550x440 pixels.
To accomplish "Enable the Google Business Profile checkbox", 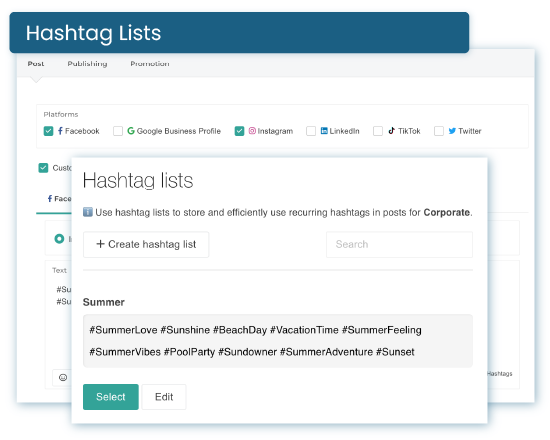I will (118, 131).
